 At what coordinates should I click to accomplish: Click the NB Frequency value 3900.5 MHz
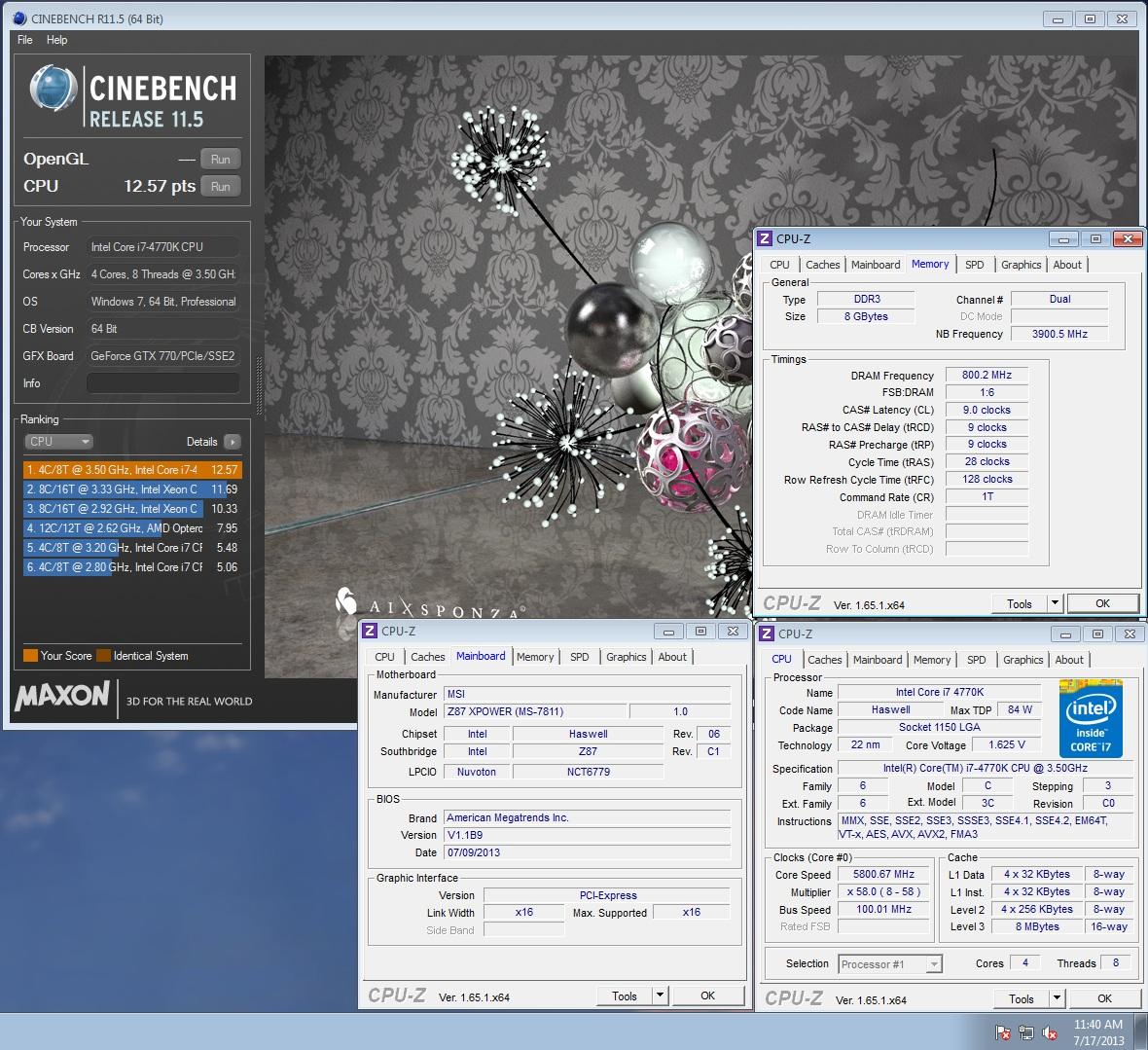point(1059,334)
